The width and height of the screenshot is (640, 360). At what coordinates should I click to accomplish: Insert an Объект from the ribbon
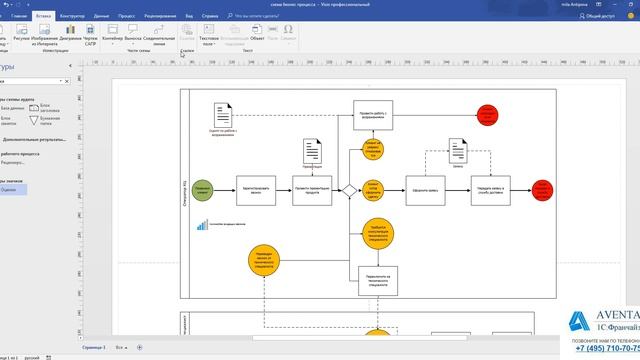point(257,33)
